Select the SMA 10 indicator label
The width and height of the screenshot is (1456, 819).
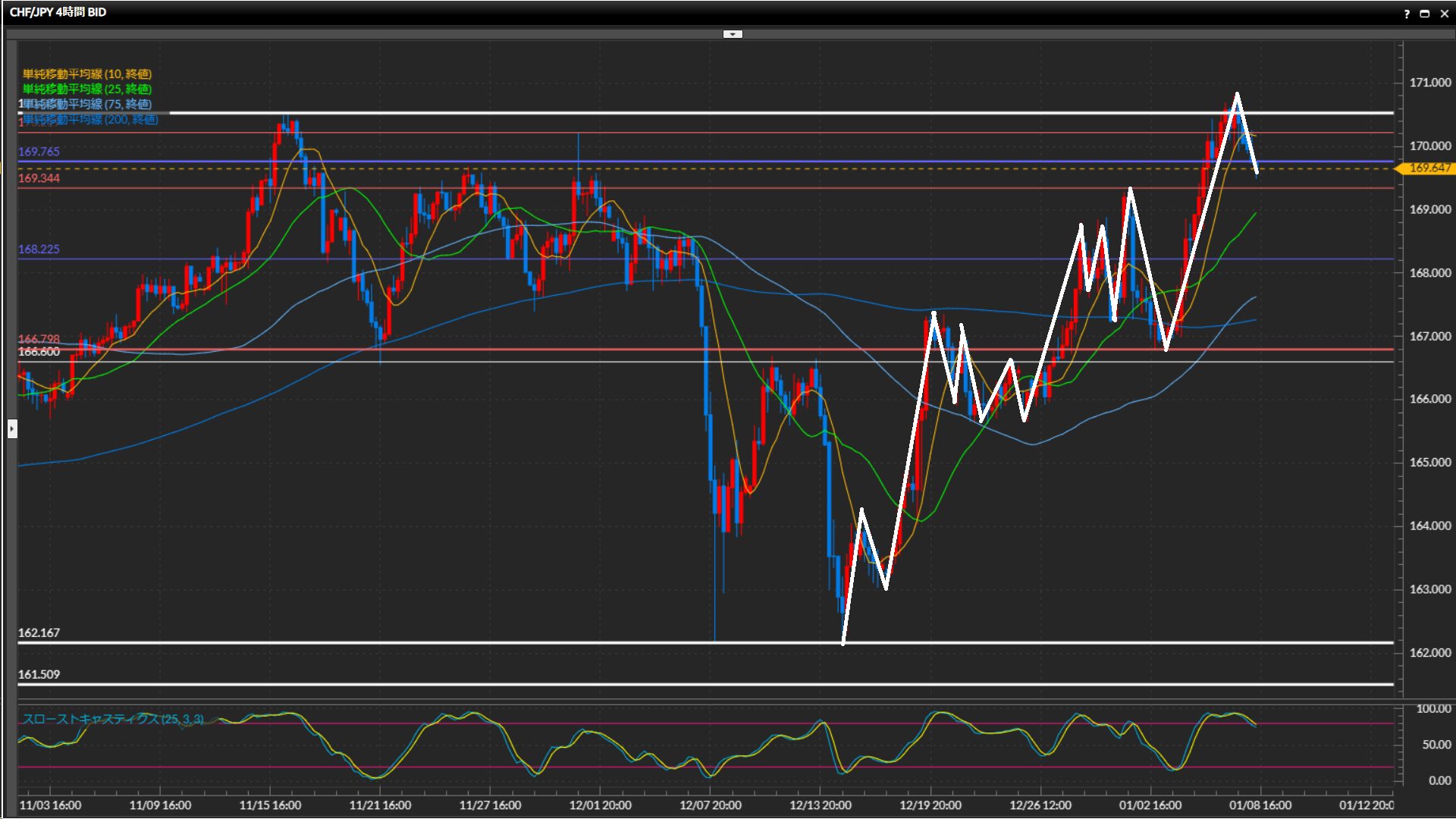click(x=87, y=74)
